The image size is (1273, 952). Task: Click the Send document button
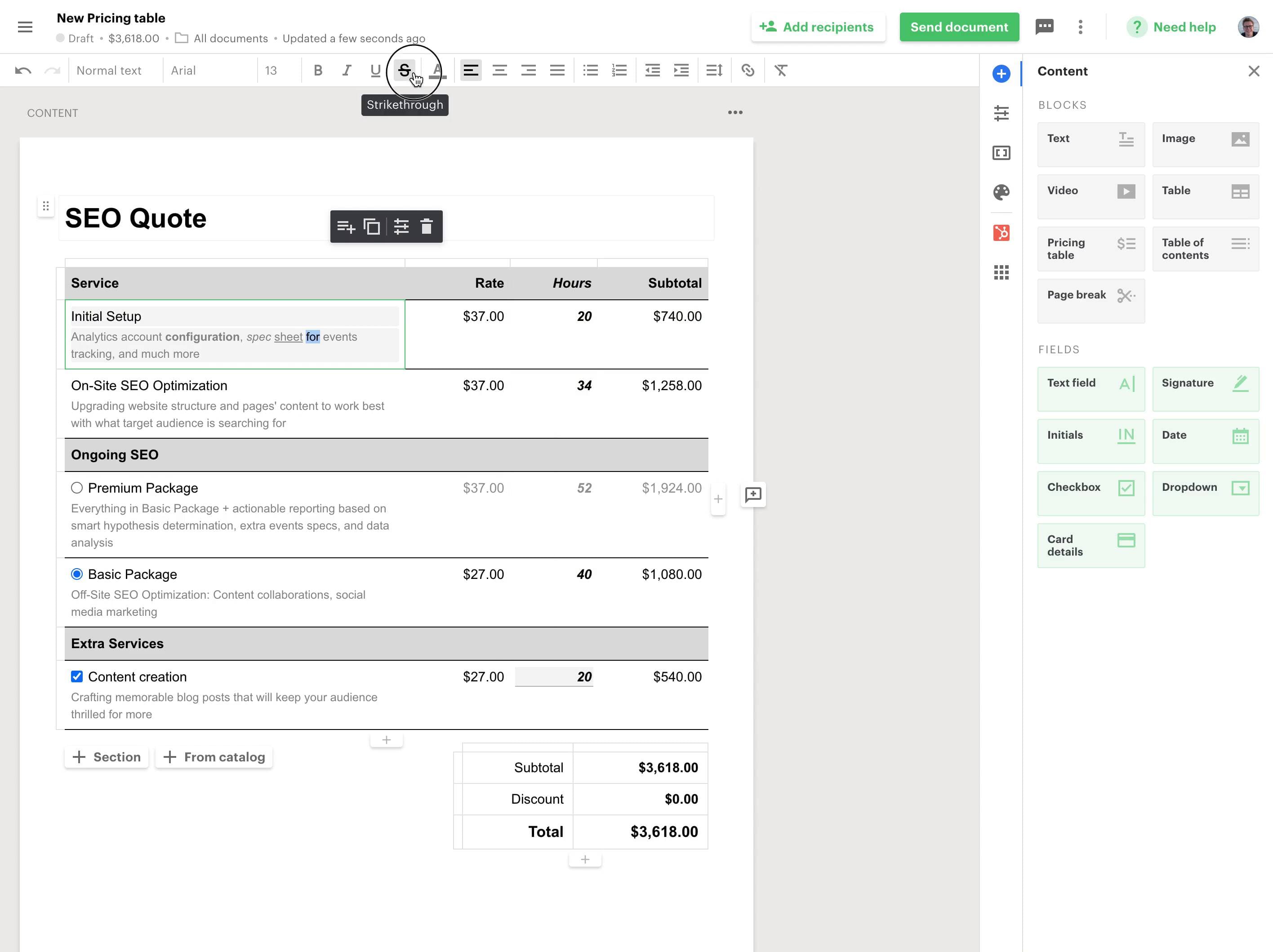click(x=959, y=27)
